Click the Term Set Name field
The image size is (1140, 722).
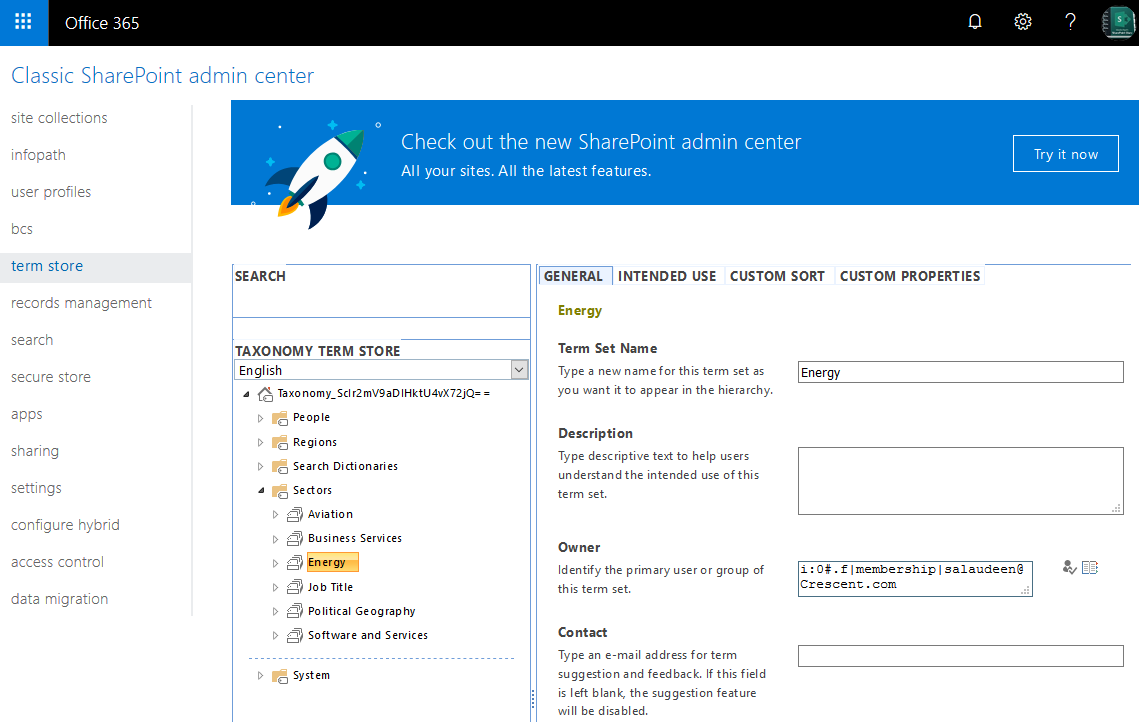pyautogui.click(x=960, y=372)
